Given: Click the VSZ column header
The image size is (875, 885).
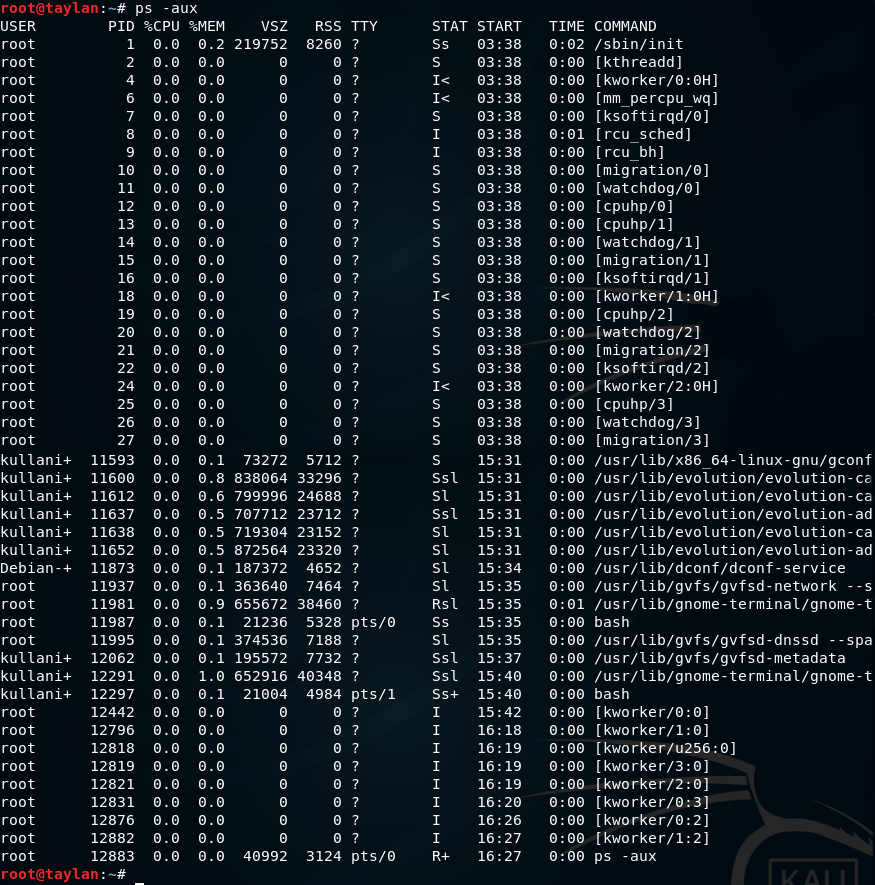Looking at the screenshot, I should tap(274, 27).
